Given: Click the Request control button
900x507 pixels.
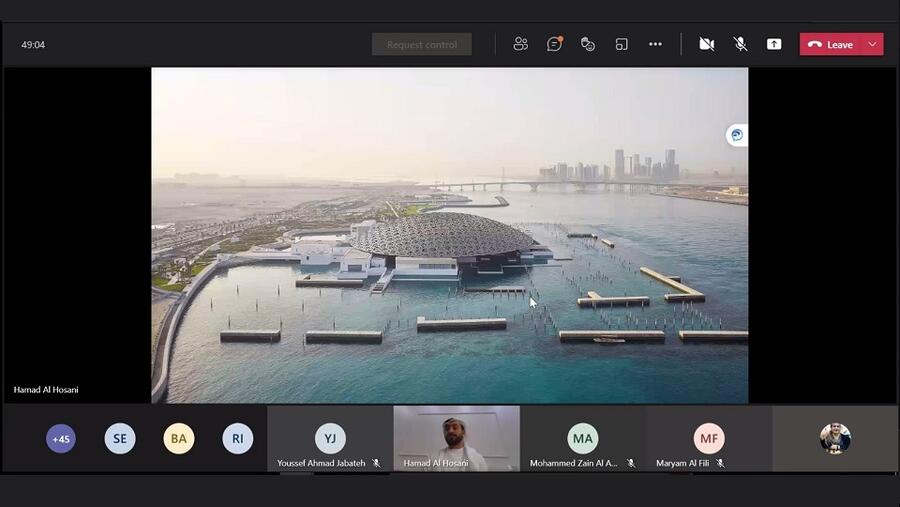Looking at the screenshot, I should click(421, 44).
